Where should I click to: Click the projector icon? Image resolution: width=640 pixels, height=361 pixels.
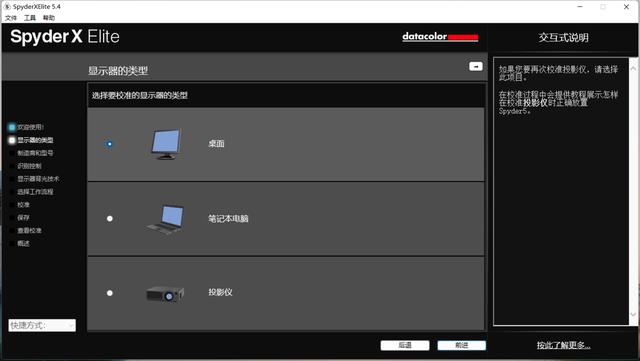pyautogui.click(x=165, y=294)
